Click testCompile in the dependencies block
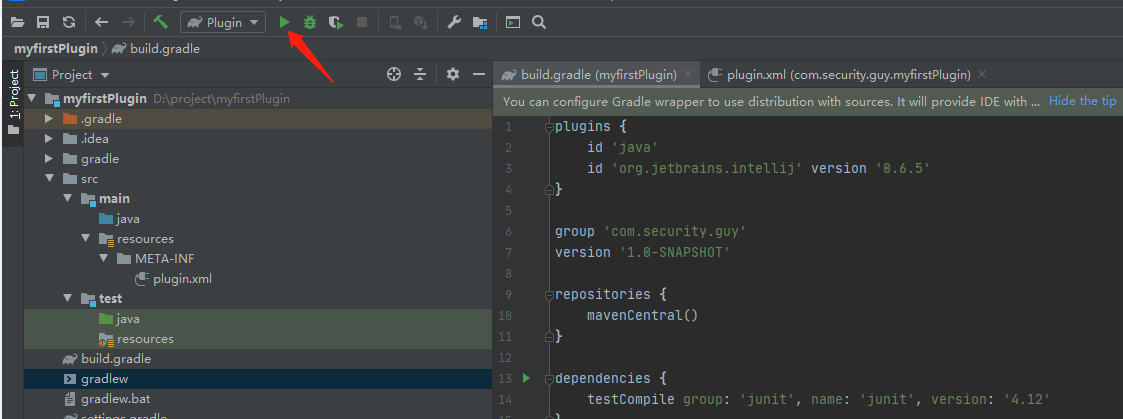This screenshot has height=419, width=1123. [x=631, y=399]
